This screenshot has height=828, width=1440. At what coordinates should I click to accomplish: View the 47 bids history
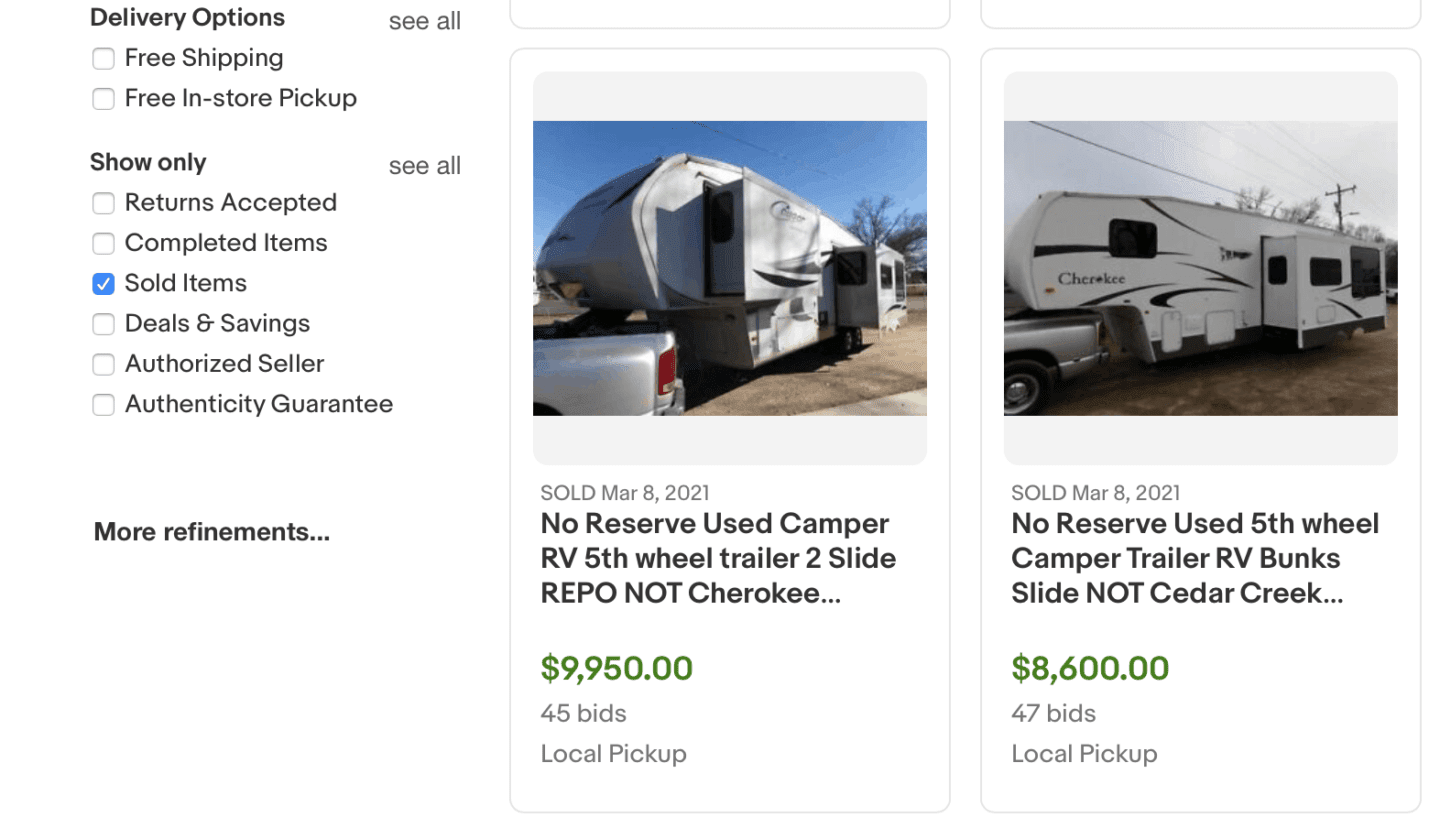coord(1051,713)
